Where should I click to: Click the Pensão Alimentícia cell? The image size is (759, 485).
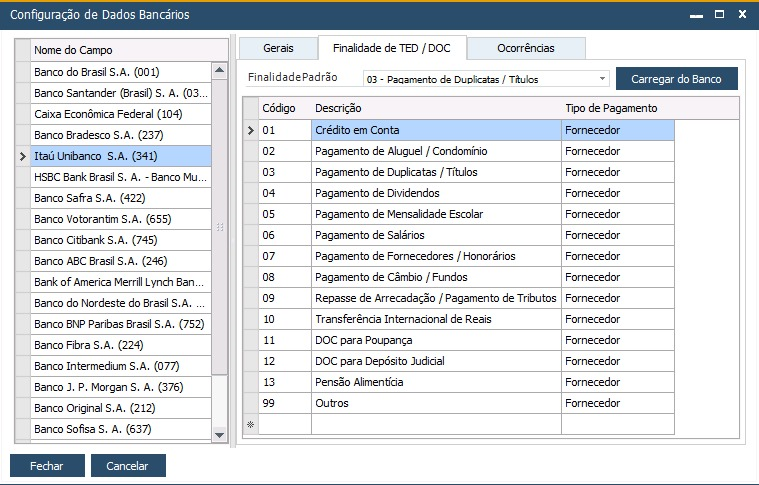pyautogui.click(x=436, y=382)
